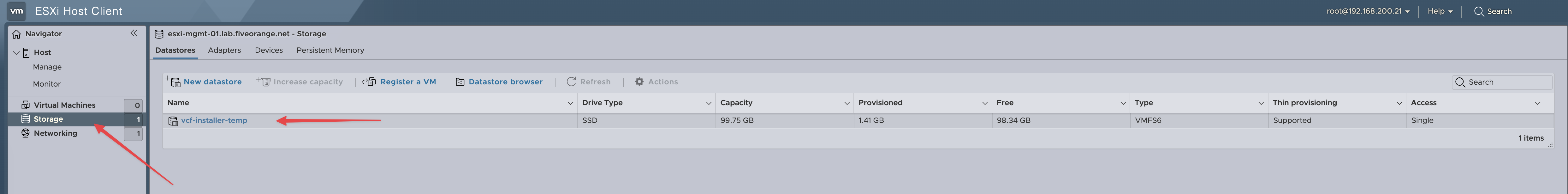This screenshot has height=194, width=1568.
Task: Select Manage under Host
Action: (x=47, y=67)
